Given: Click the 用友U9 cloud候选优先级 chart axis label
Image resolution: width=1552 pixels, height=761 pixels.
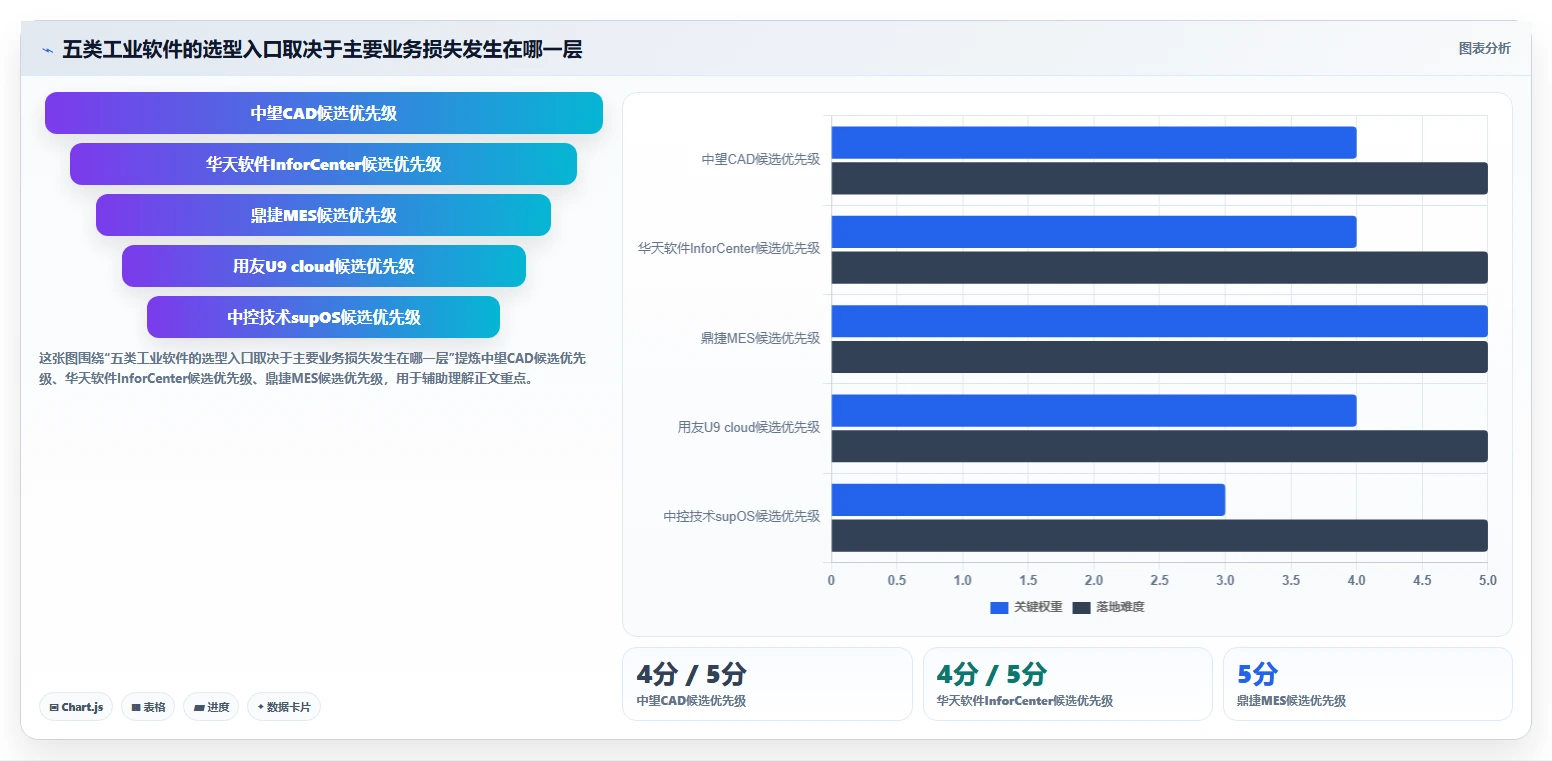Looking at the screenshot, I should pos(749,427).
